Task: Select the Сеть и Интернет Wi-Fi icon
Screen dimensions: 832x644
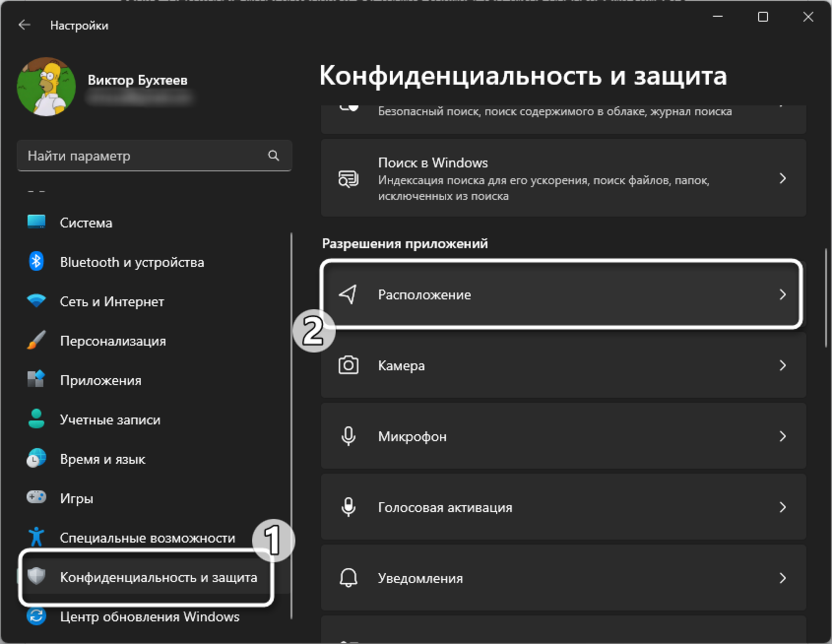Action: (37, 301)
